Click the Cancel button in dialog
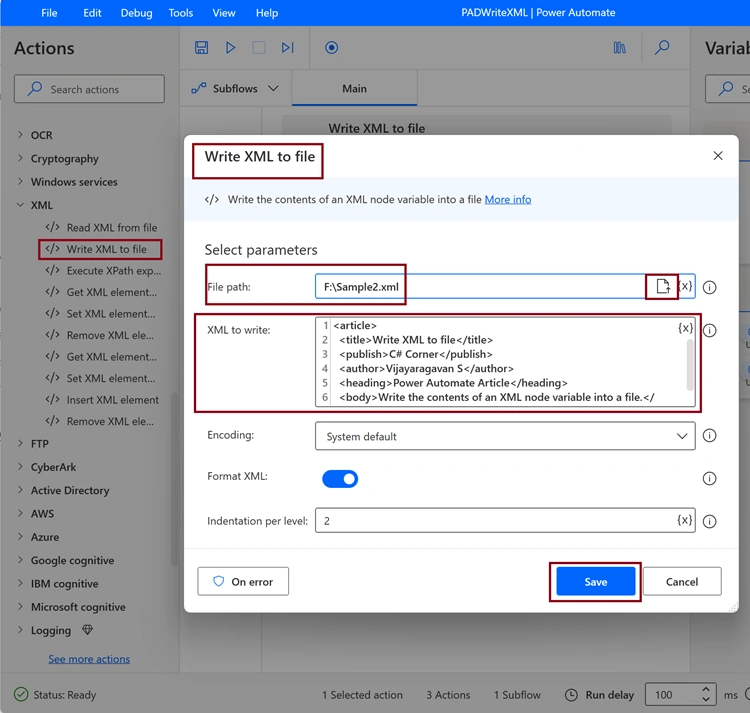This screenshot has width=750, height=713. tap(682, 581)
